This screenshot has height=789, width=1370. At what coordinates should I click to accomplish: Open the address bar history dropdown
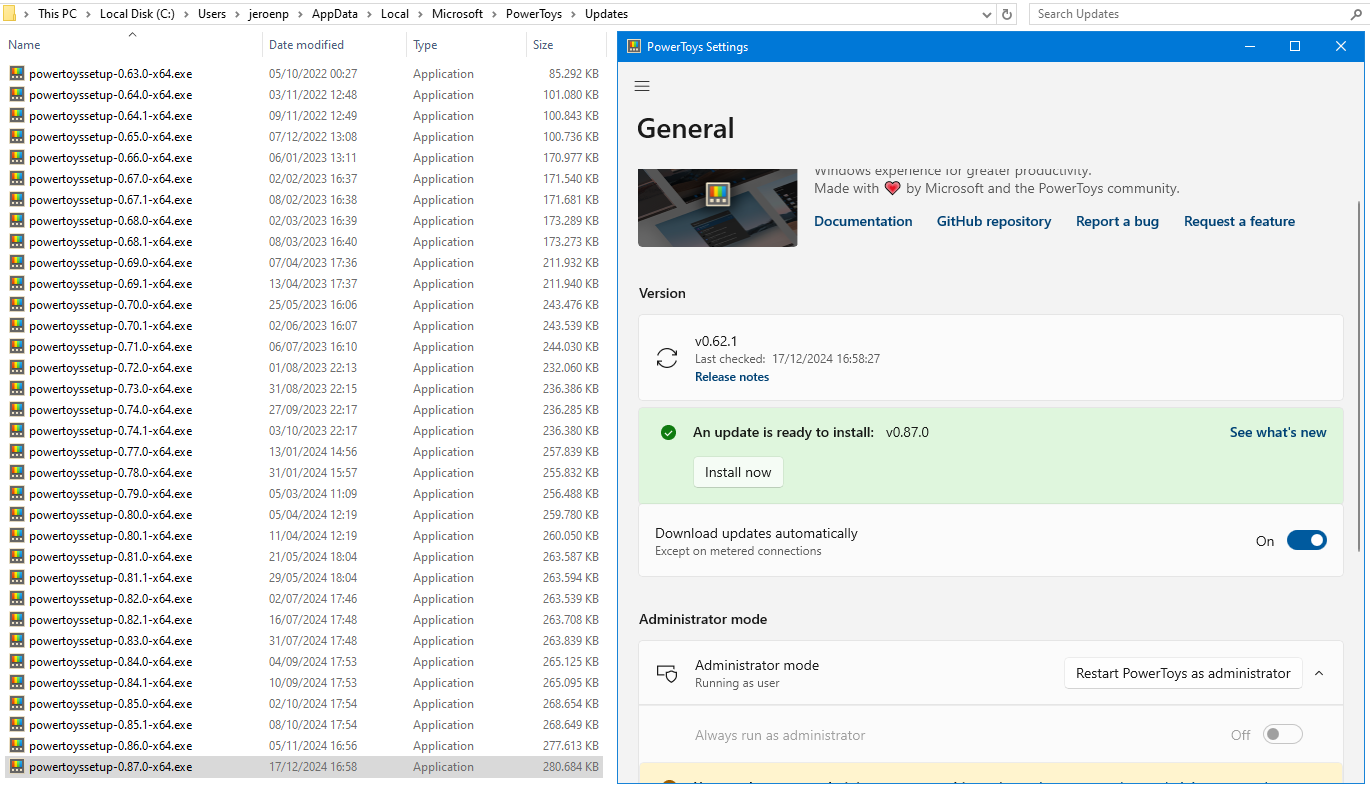click(x=986, y=13)
